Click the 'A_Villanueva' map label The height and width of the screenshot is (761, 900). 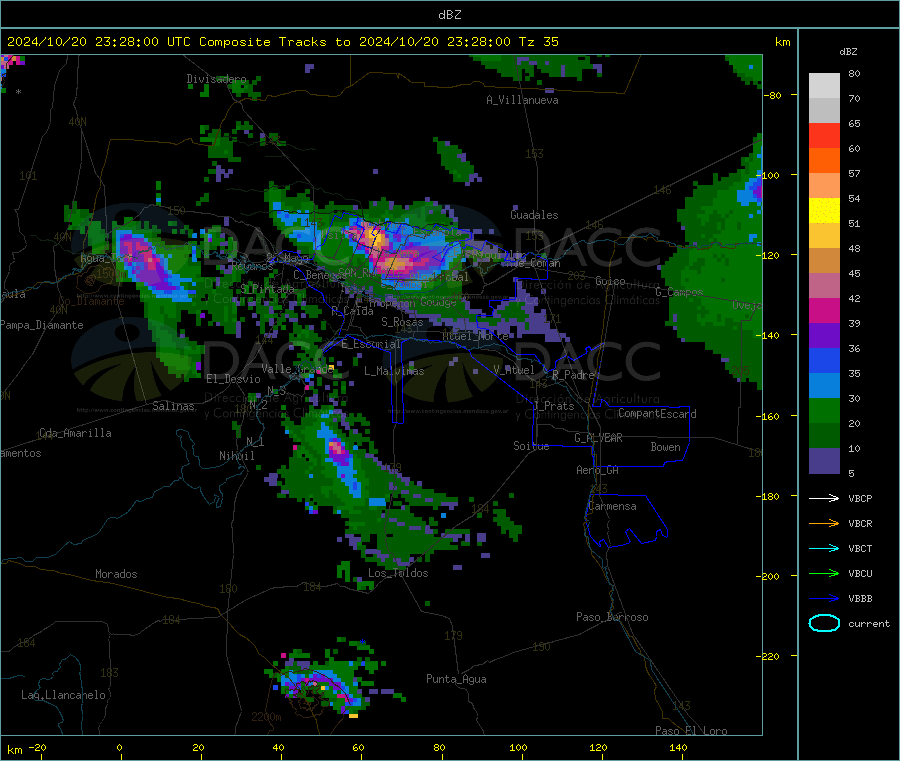[522, 100]
